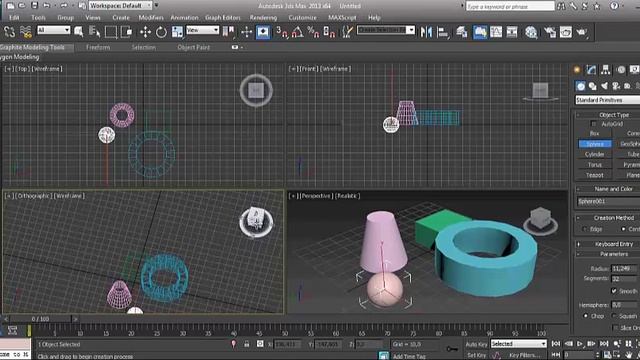Toggle the Set Key mode button
The width and height of the screenshot is (640, 360).
click(476, 355)
